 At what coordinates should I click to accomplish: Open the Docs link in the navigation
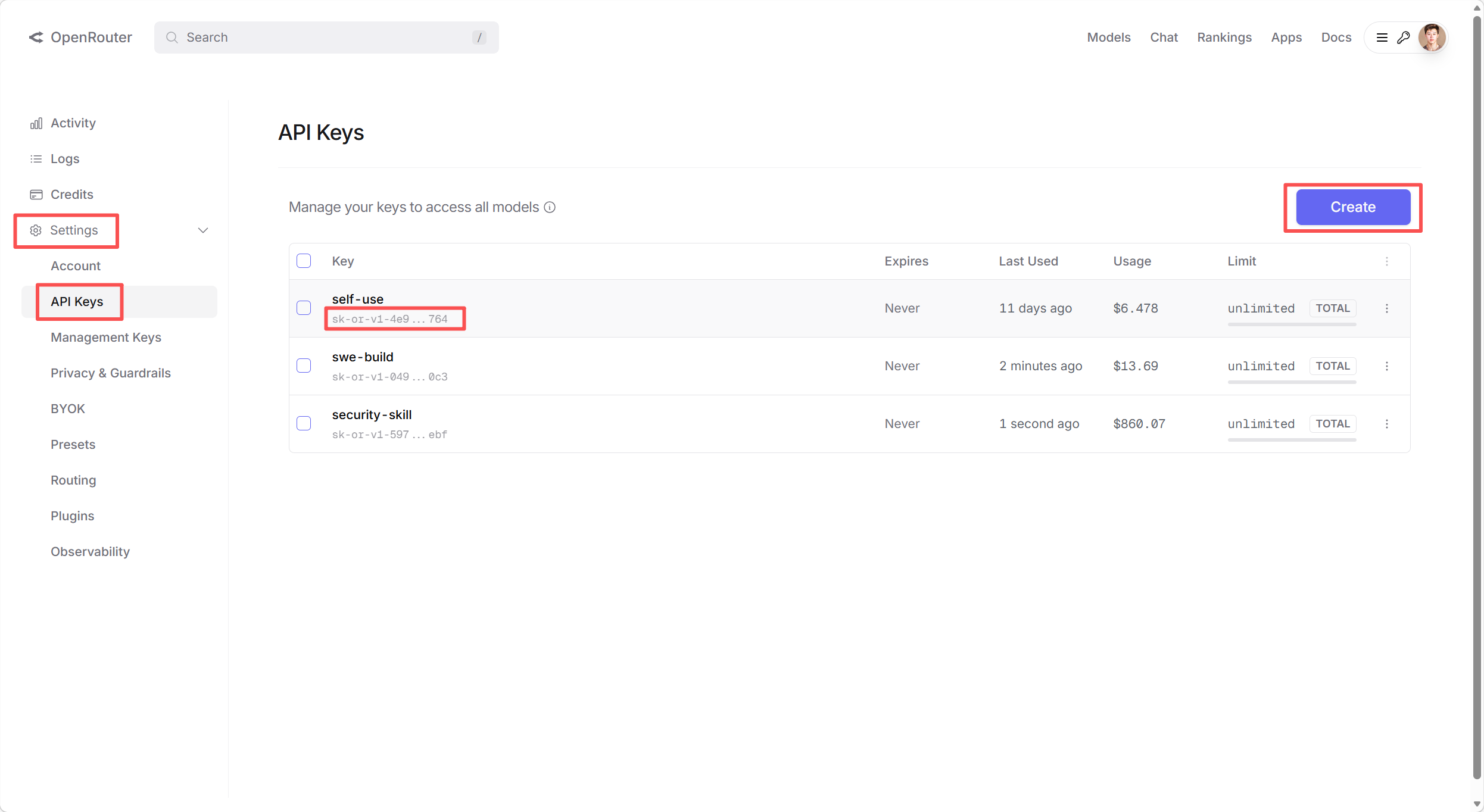pos(1336,37)
